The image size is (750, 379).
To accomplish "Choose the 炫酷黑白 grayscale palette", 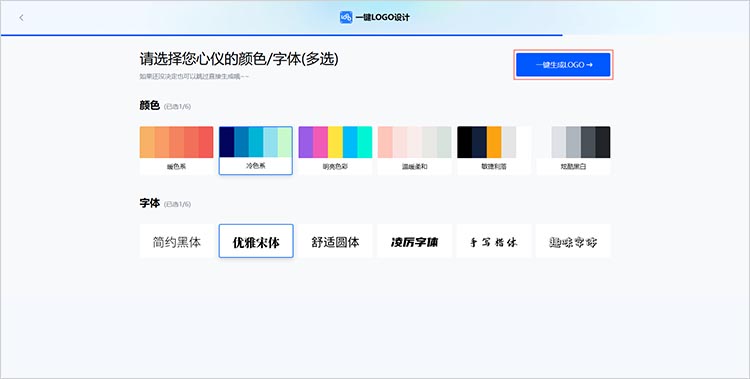I will pos(574,150).
